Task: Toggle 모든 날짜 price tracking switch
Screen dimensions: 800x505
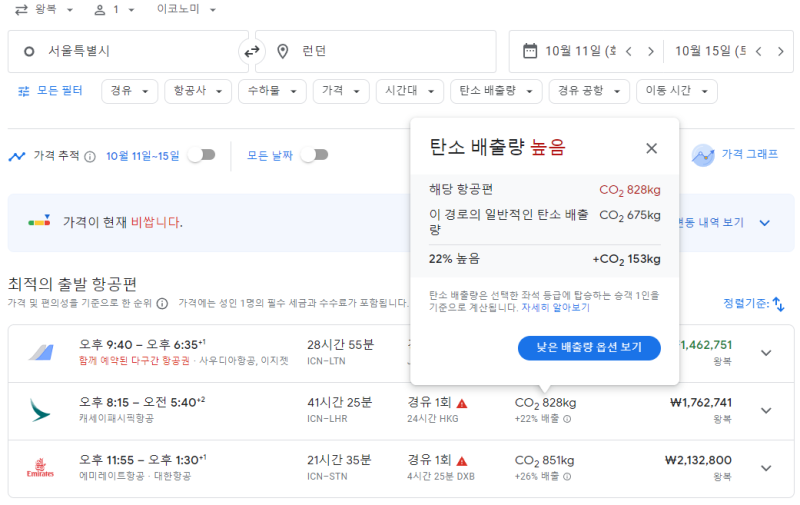Action: pos(314,155)
